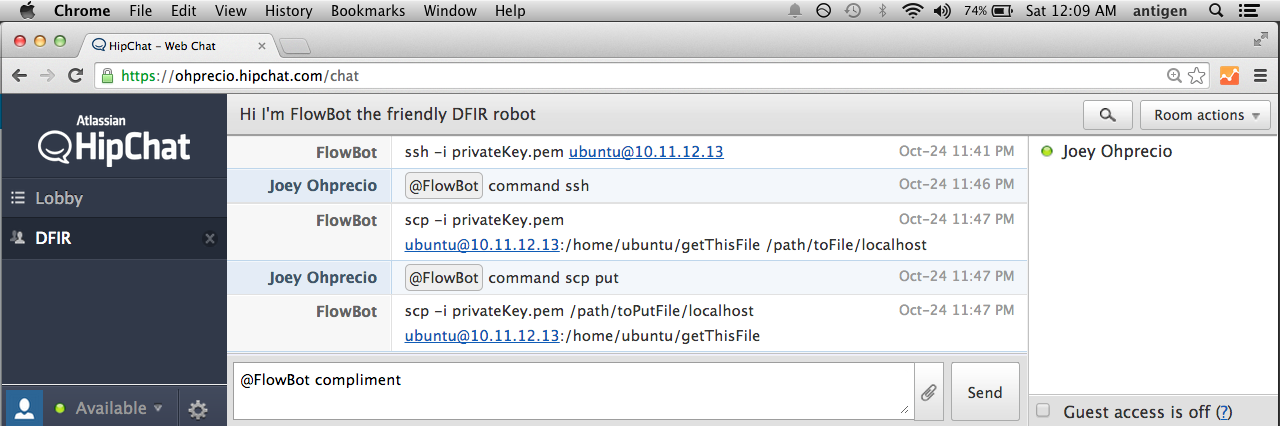Click the Atlassian HipChat logo
The width and height of the screenshot is (1280, 426).
pos(114,139)
